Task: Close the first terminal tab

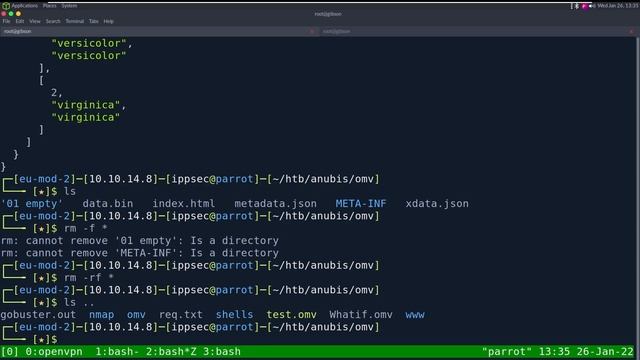Action: click(x=313, y=31)
